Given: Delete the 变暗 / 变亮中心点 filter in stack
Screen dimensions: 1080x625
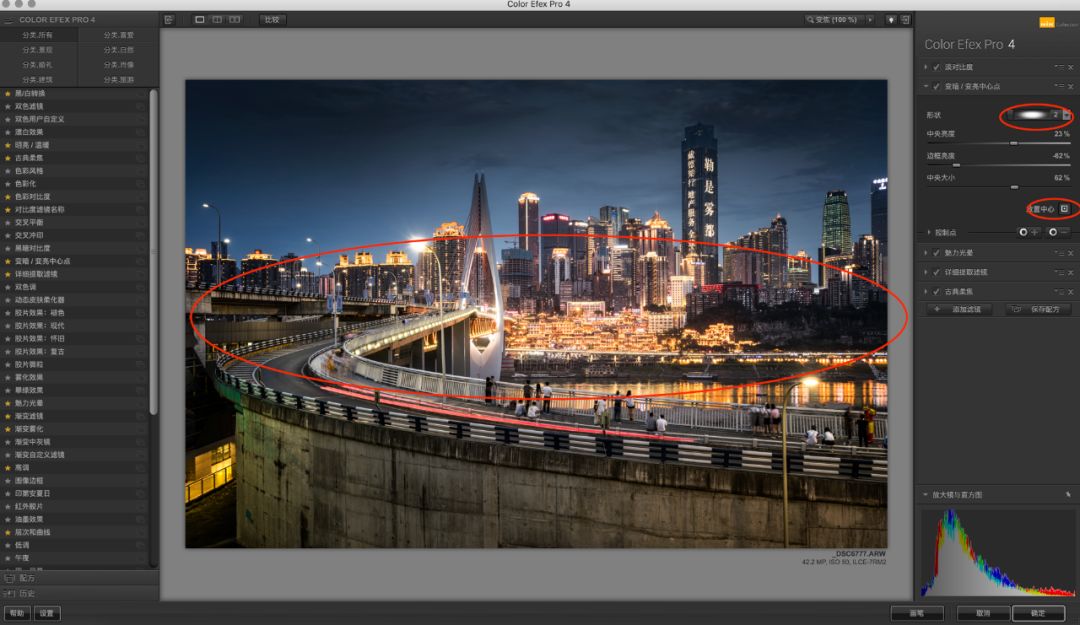Looking at the screenshot, I should click(1071, 87).
